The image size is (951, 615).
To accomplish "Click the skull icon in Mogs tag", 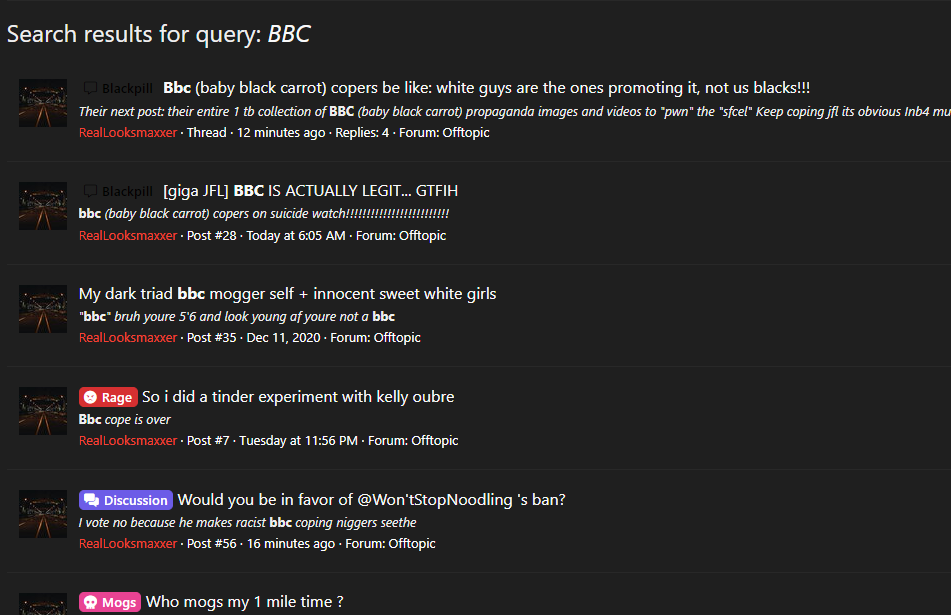I will tap(90, 602).
